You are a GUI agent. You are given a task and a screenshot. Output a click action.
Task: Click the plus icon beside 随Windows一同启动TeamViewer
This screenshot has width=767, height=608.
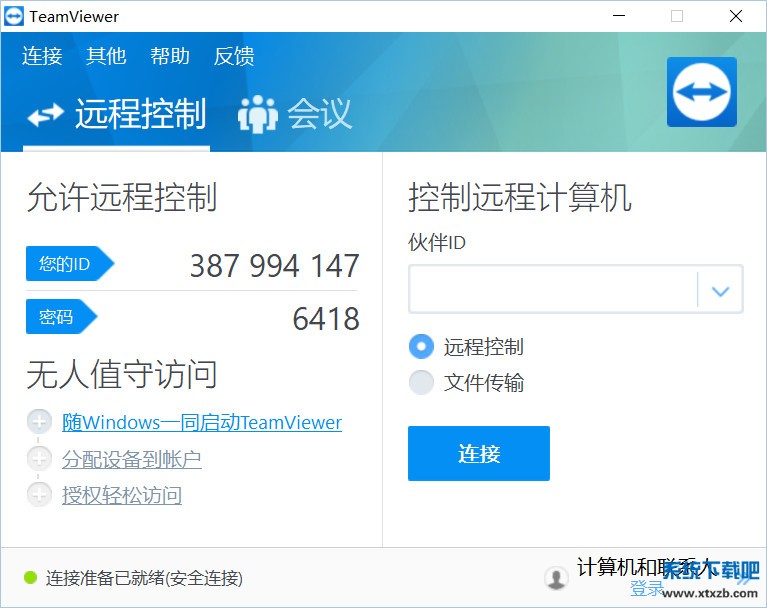(x=39, y=422)
